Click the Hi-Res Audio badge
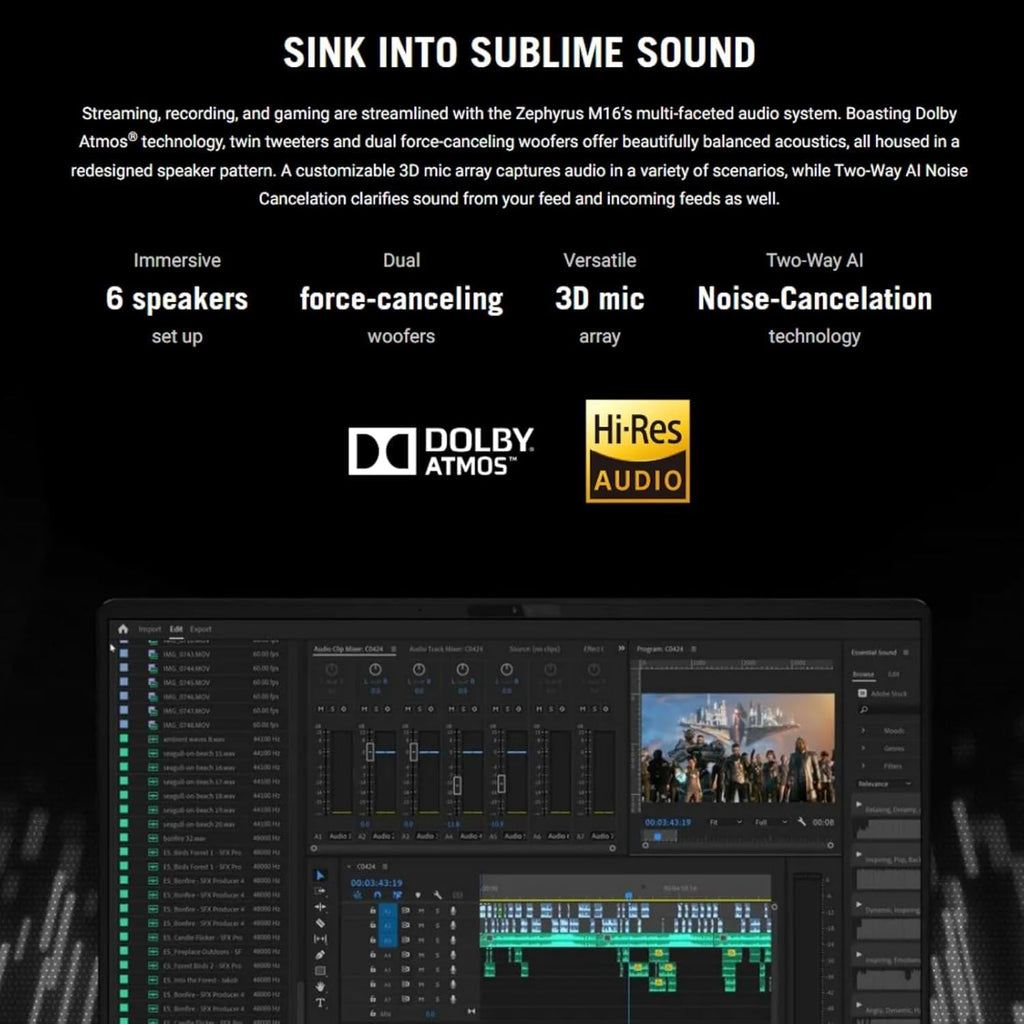 coord(637,451)
